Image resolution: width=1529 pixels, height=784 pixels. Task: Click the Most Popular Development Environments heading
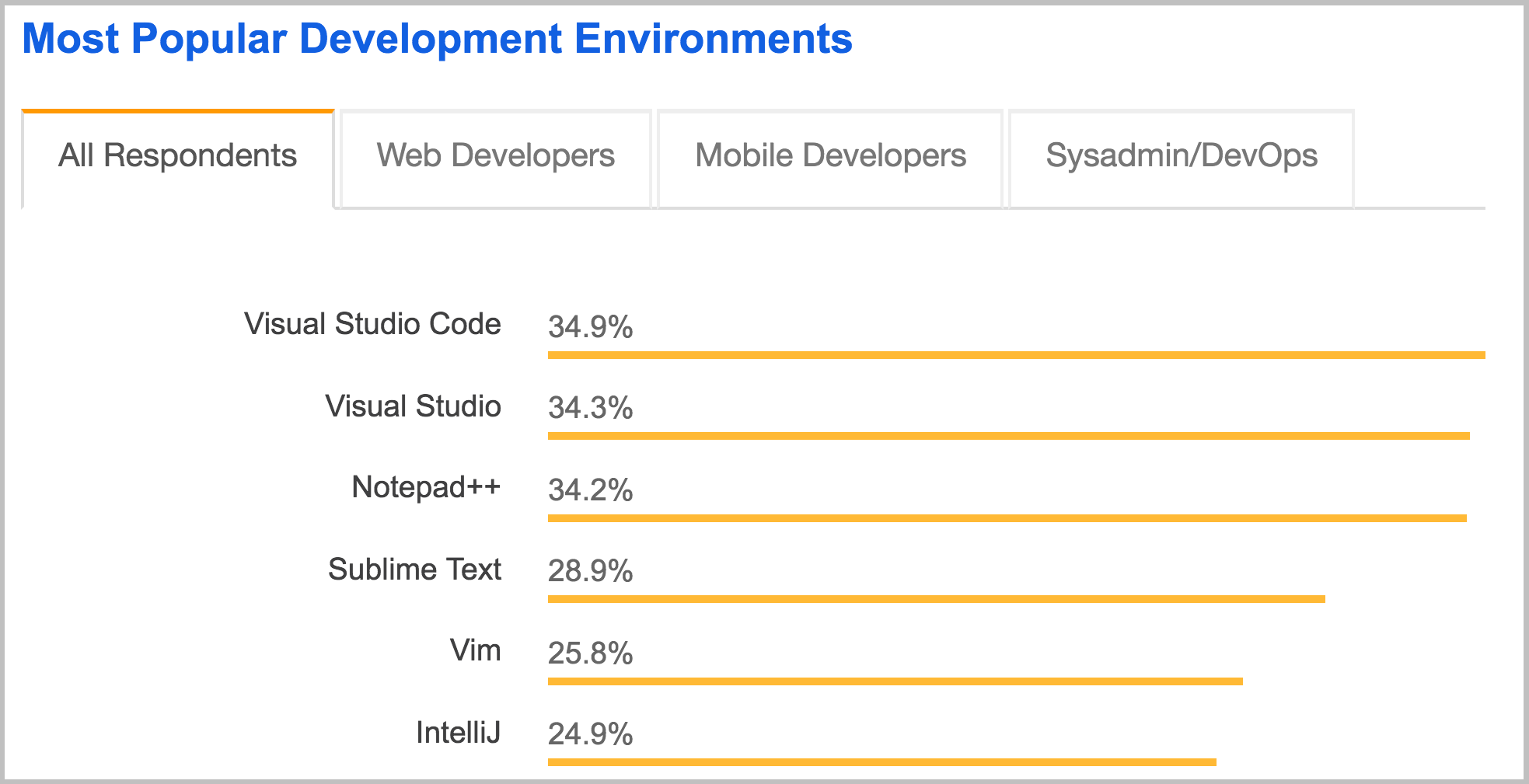[437, 39]
